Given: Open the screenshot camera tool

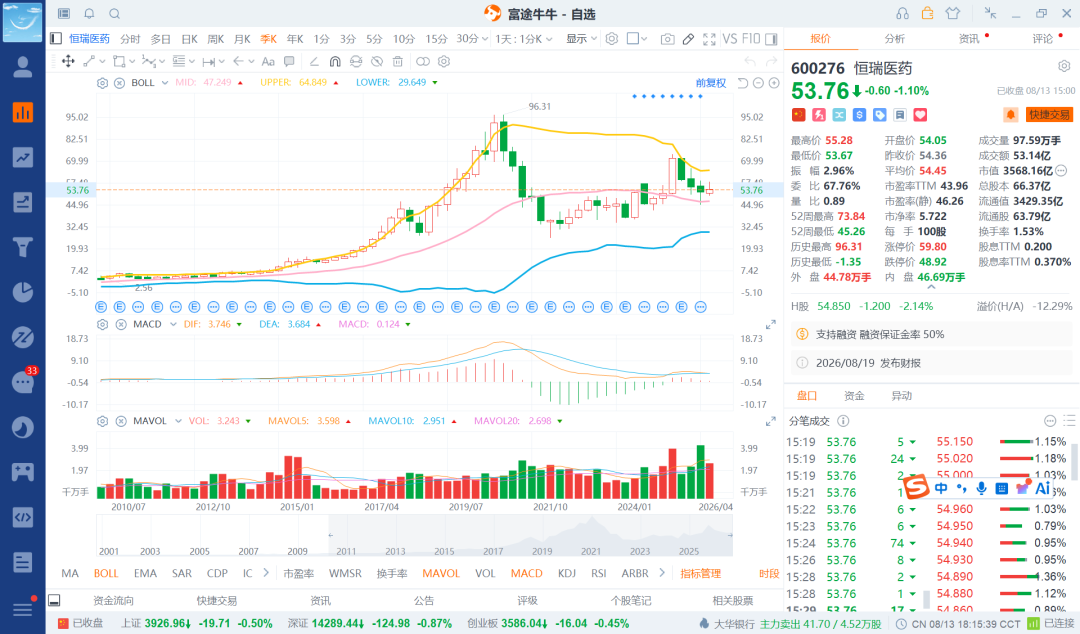Looking at the screenshot, I should coord(667,39).
